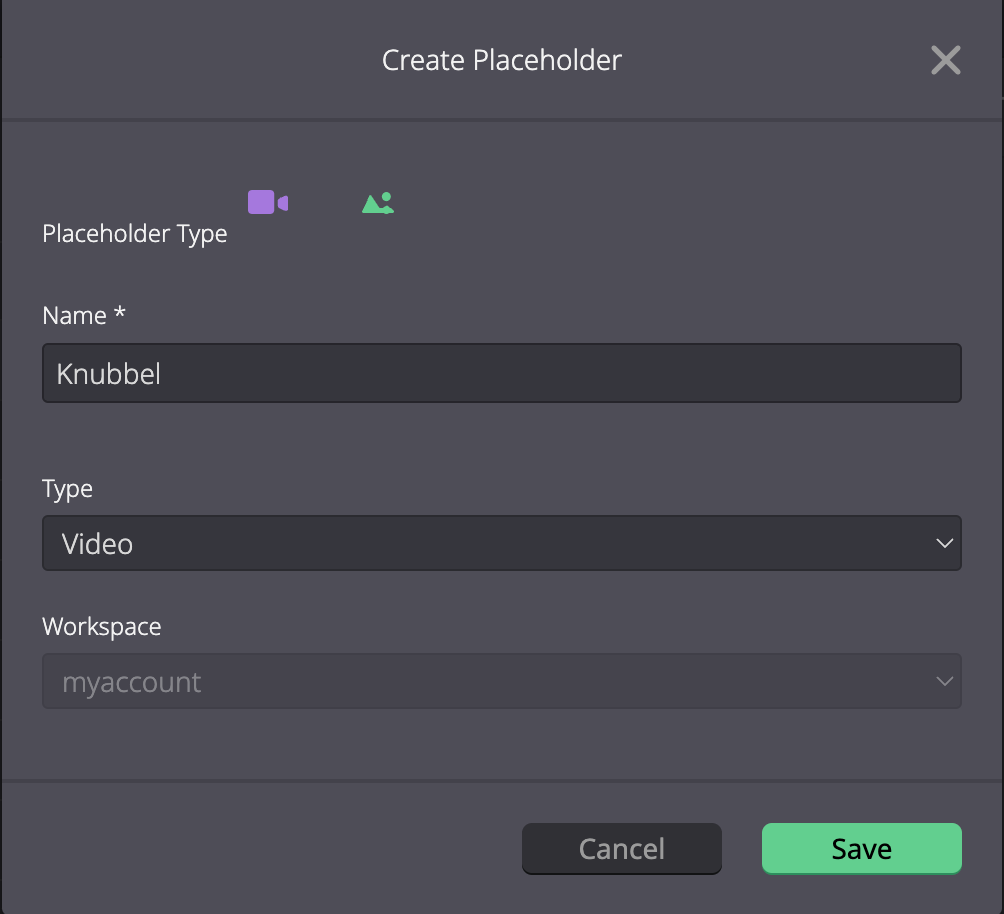Viewport: 1004px width, 914px height.
Task: Click the Name field label
Action: [74, 316]
